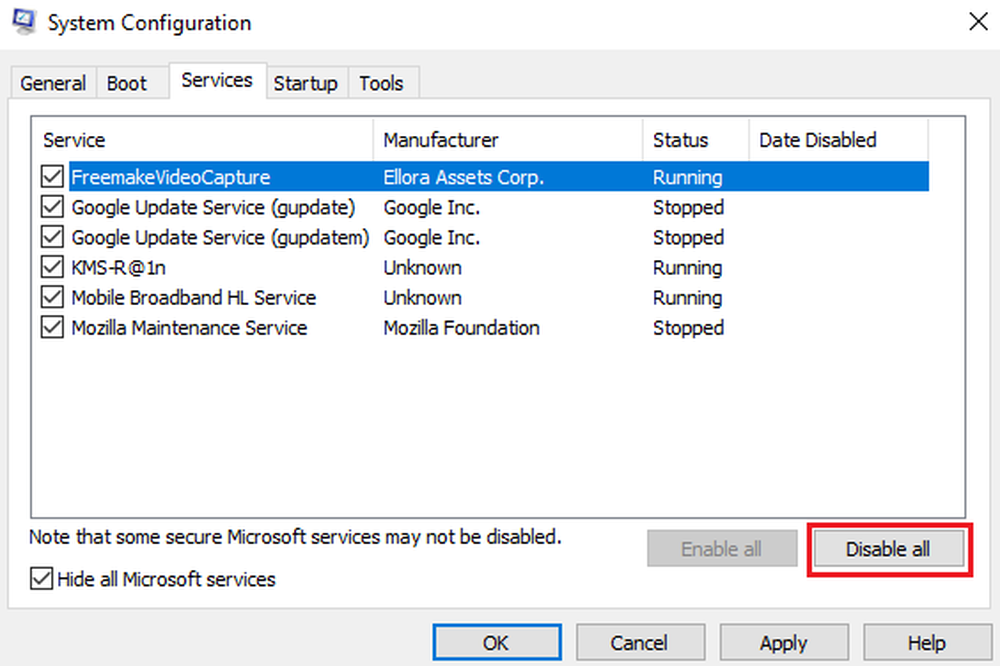Click the System Configuration title bar icon

pyautogui.click(x=24, y=22)
